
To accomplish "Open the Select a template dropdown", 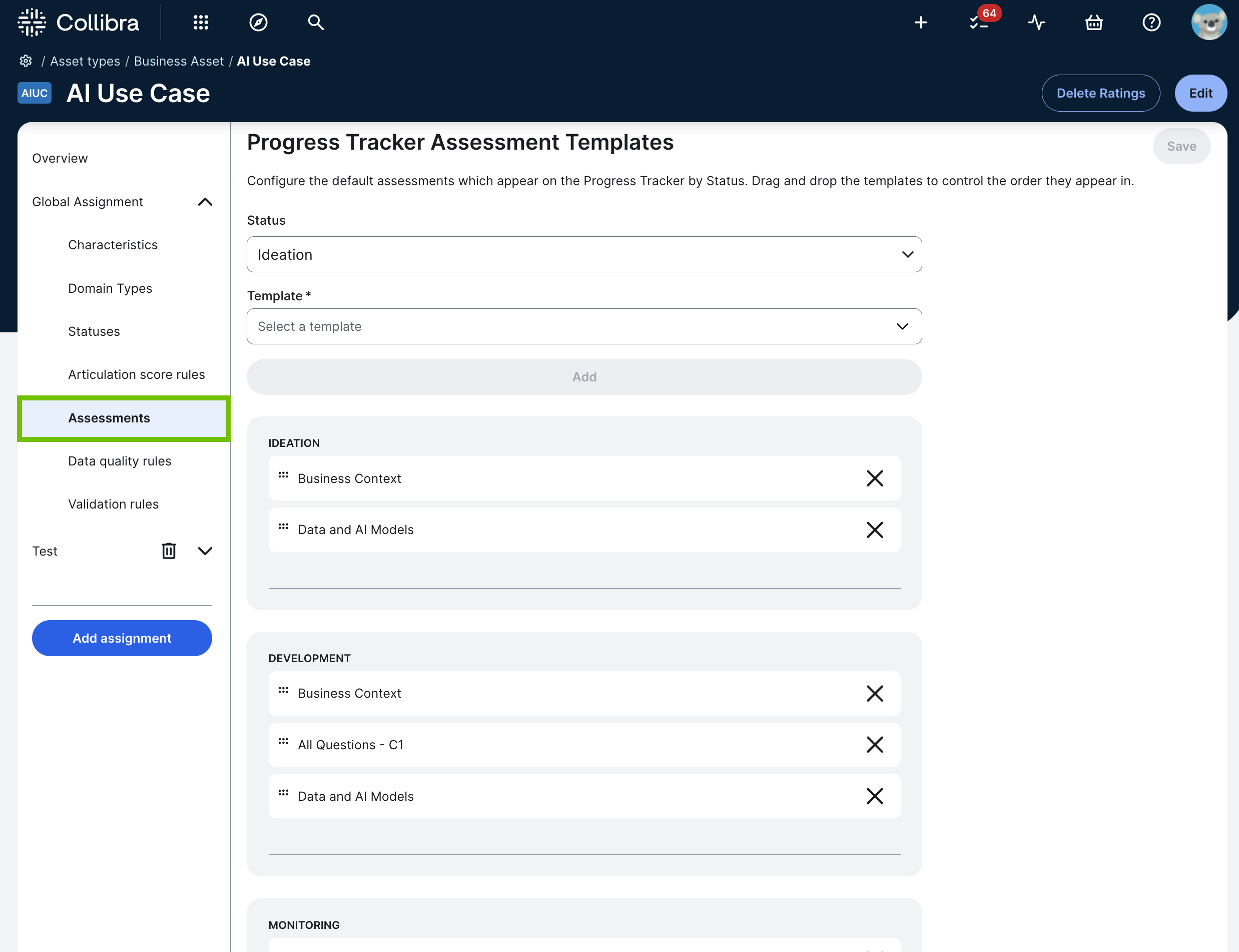I will click(x=583, y=326).
